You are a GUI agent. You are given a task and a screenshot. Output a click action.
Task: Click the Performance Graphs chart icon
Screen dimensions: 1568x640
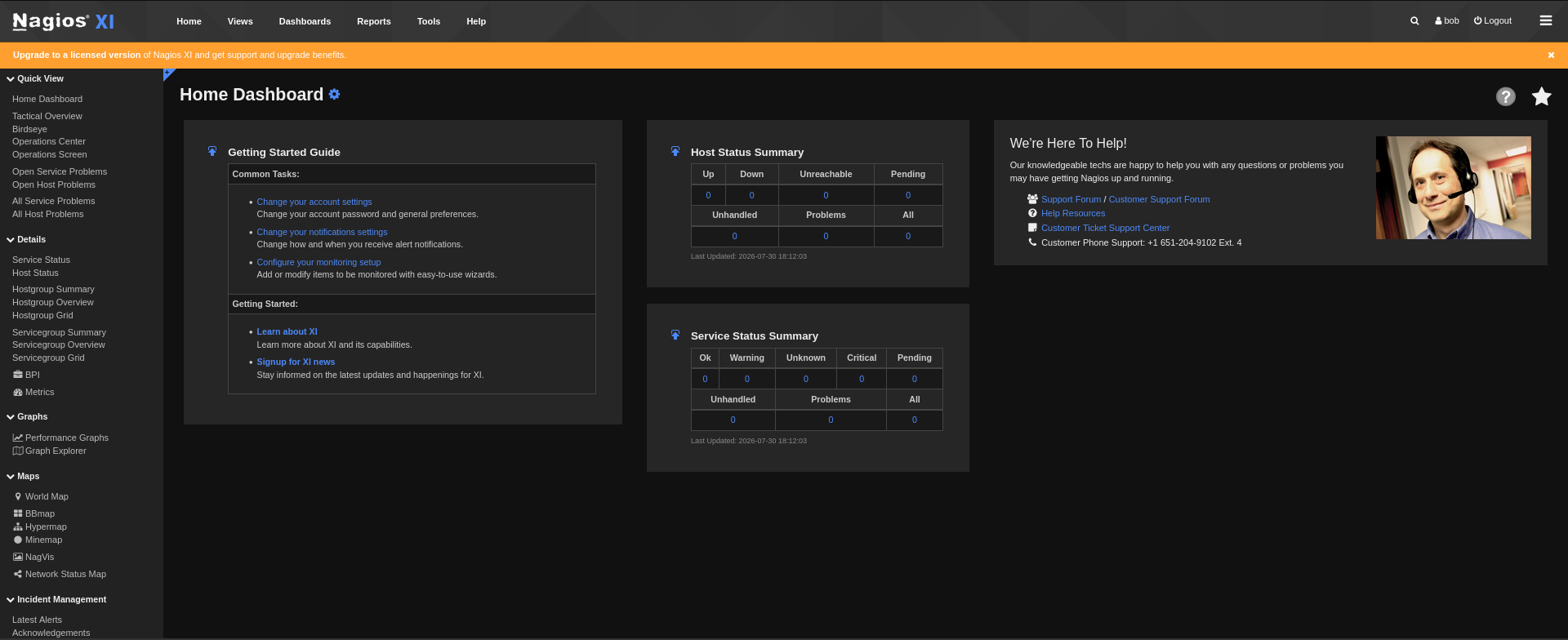[18, 438]
